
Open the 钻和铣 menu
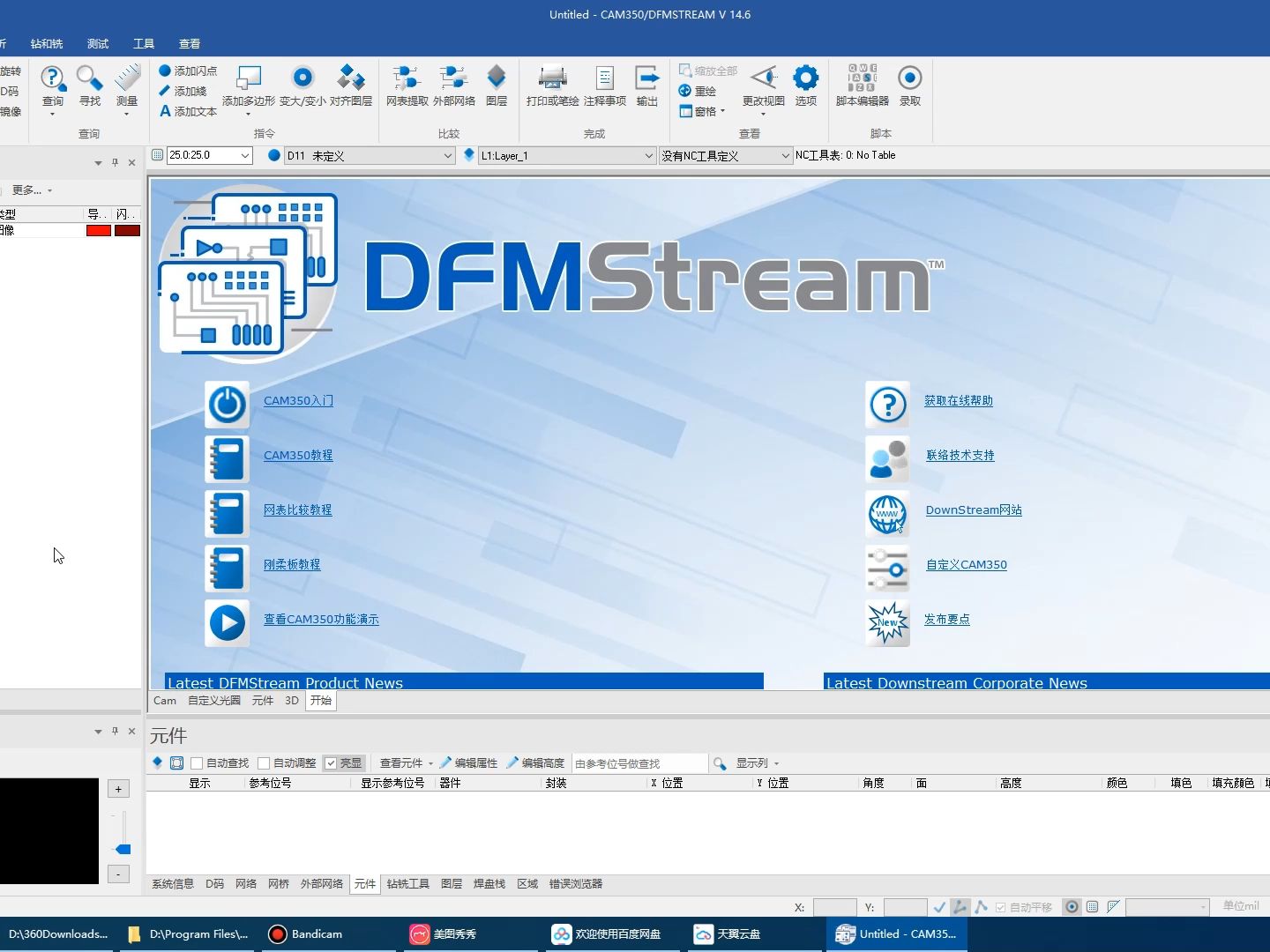47,43
